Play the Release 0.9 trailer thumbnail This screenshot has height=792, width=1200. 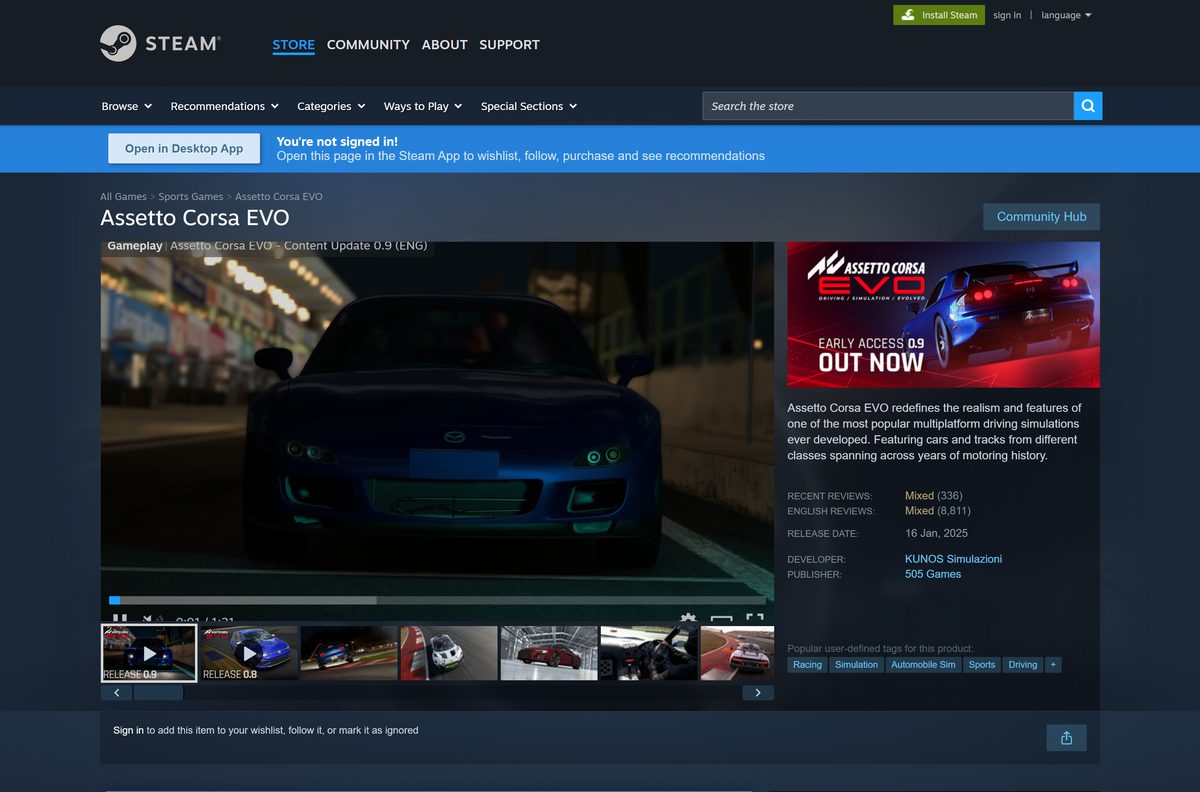pos(149,653)
